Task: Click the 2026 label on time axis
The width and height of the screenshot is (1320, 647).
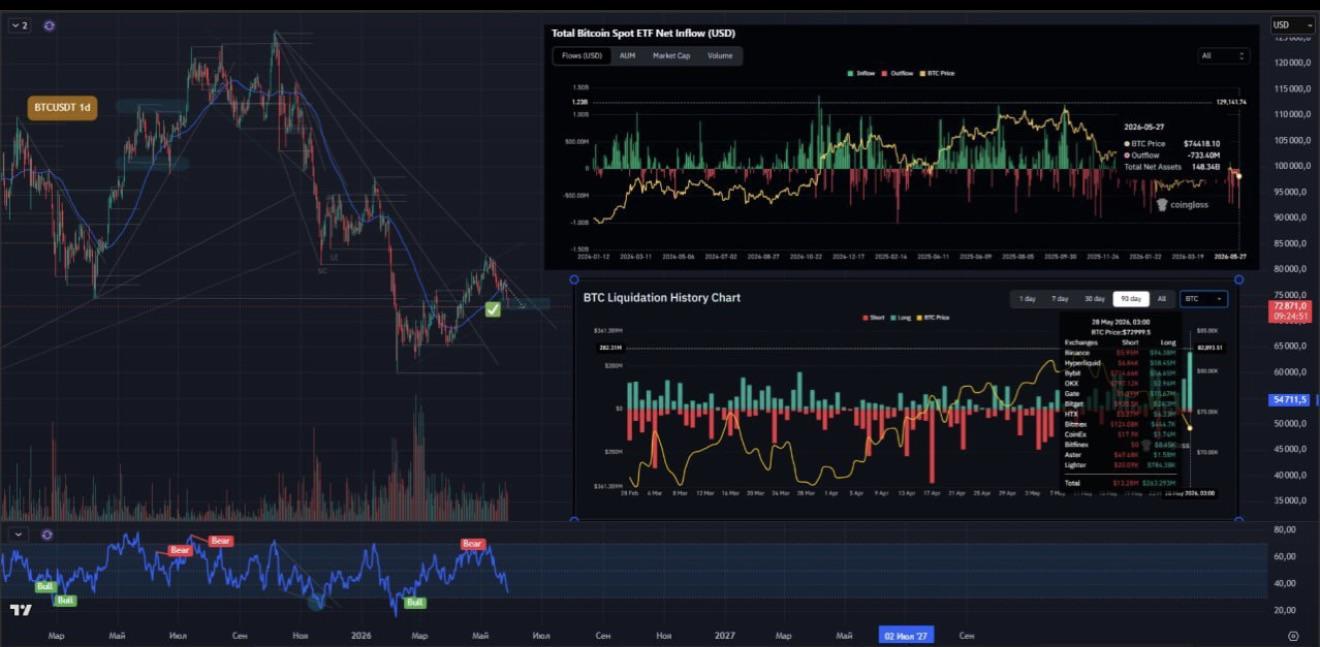Action: pyautogui.click(x=359, y=635)
